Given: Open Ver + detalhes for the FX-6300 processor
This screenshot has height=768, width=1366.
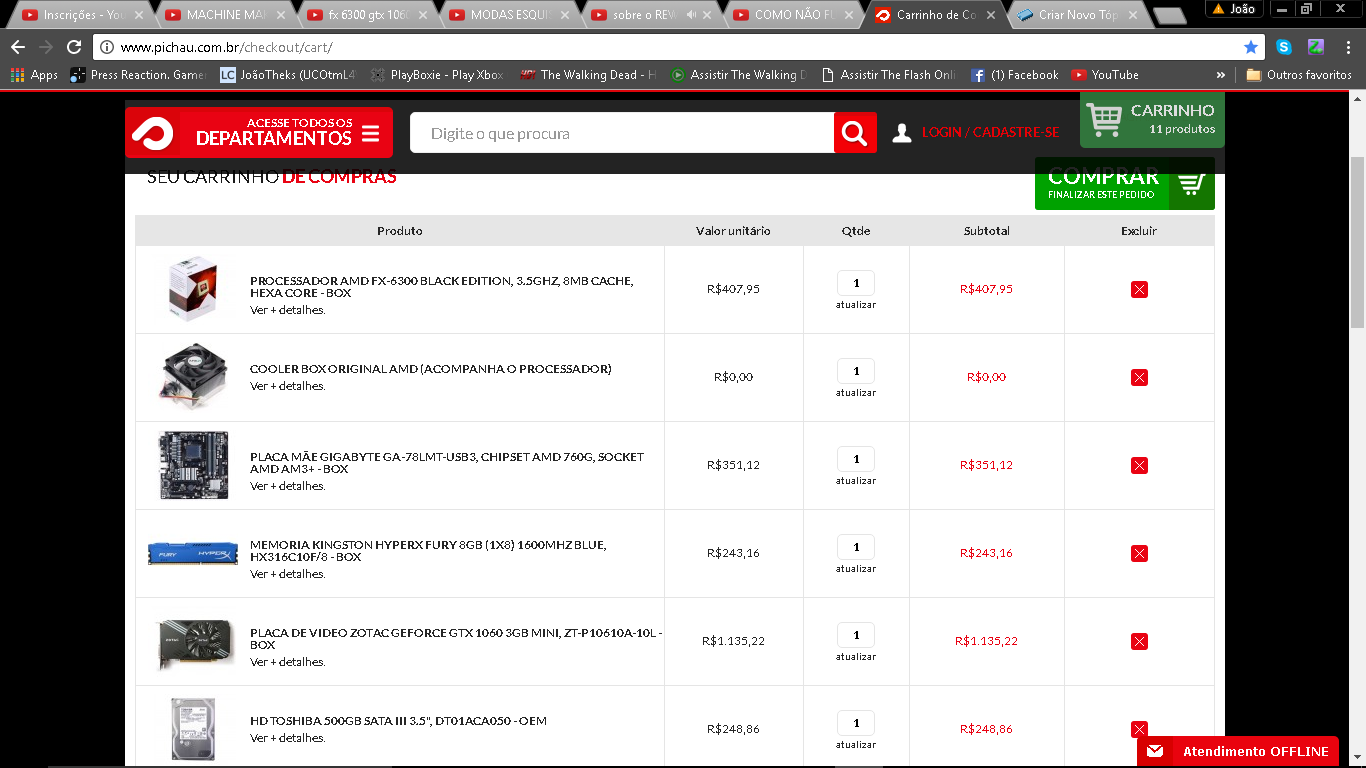Looking at the screenshot, I should (288, 310).
